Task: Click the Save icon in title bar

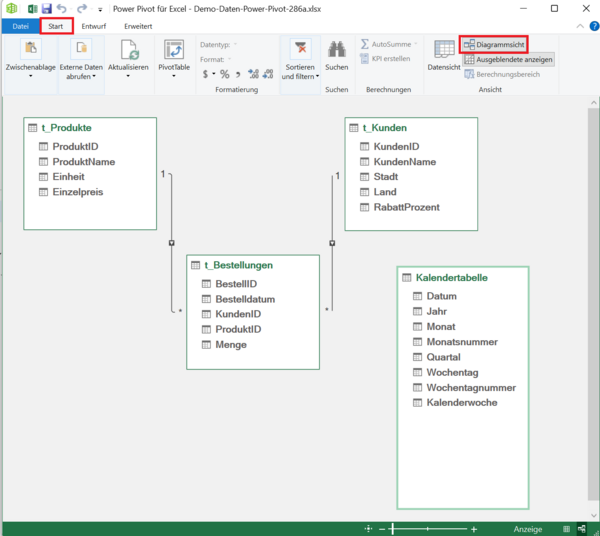Action: click(x=46, y=8)
